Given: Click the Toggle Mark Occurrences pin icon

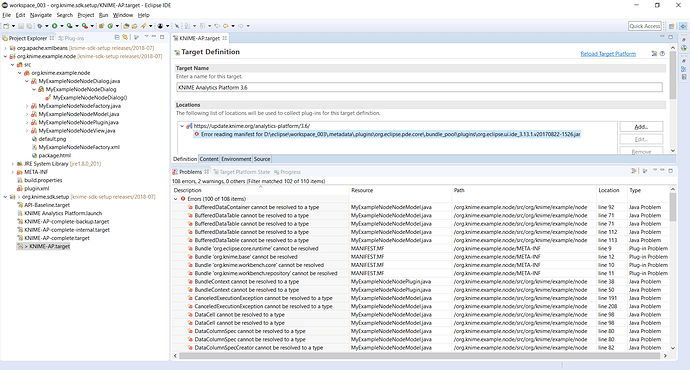Looking at the screenshot, I should 177,26.
